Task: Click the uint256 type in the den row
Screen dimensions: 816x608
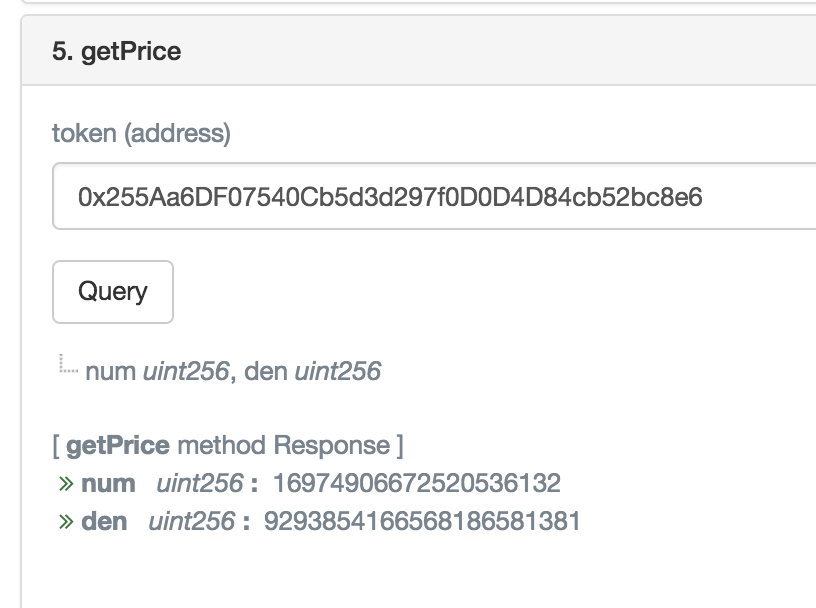Action: tap(191, 522)
